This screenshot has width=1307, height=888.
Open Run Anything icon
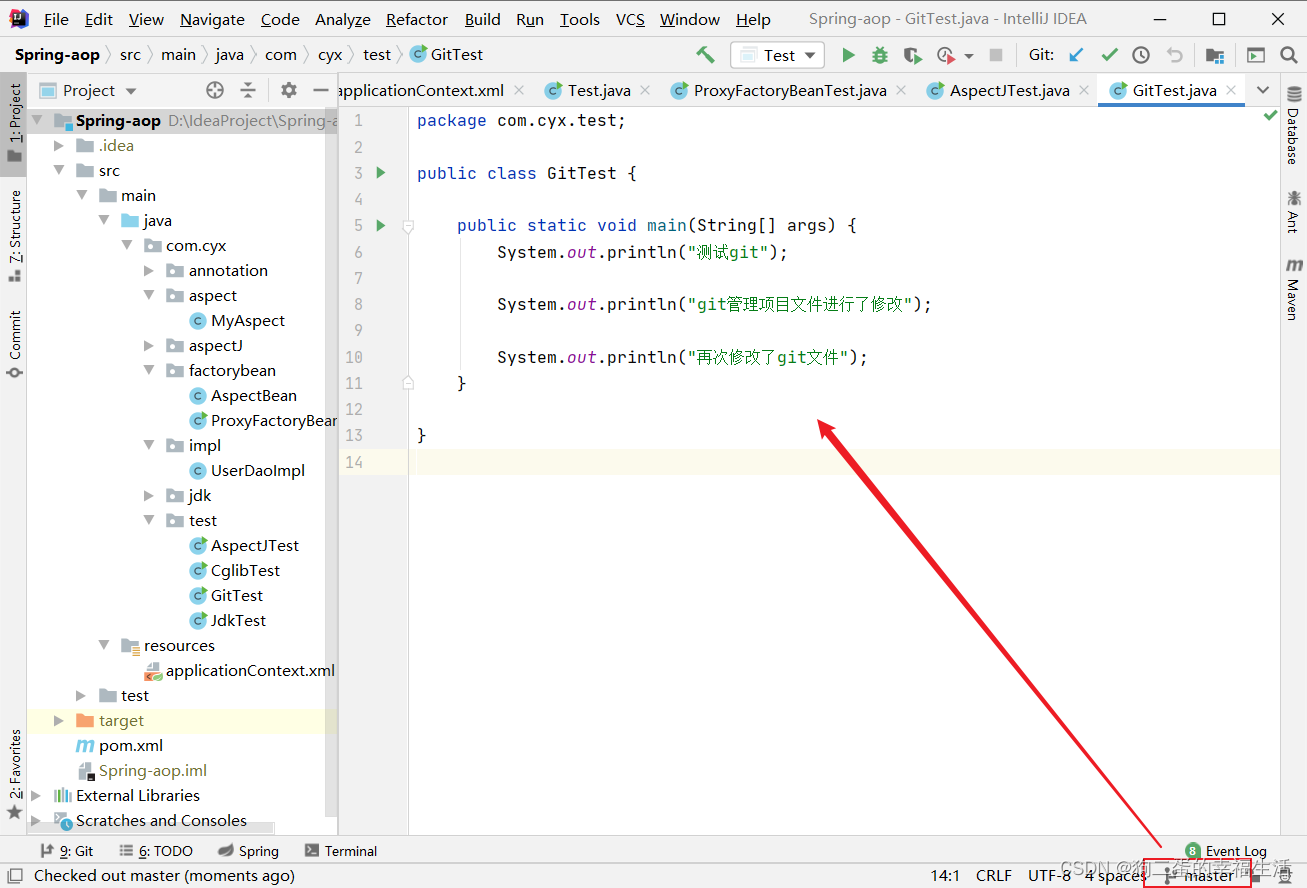coord(1255,55)
